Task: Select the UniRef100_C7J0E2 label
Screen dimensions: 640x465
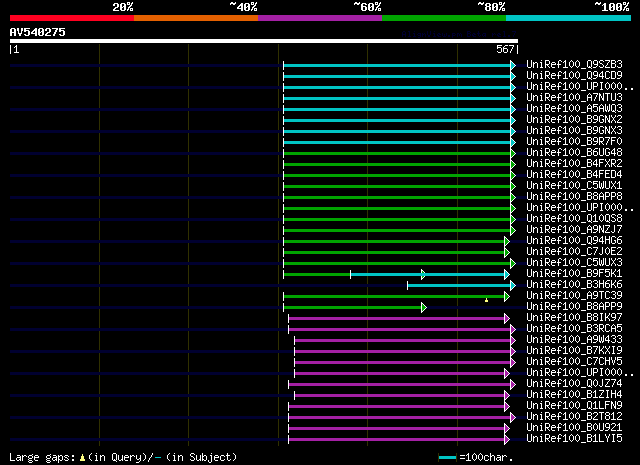Action: [574, 252]
